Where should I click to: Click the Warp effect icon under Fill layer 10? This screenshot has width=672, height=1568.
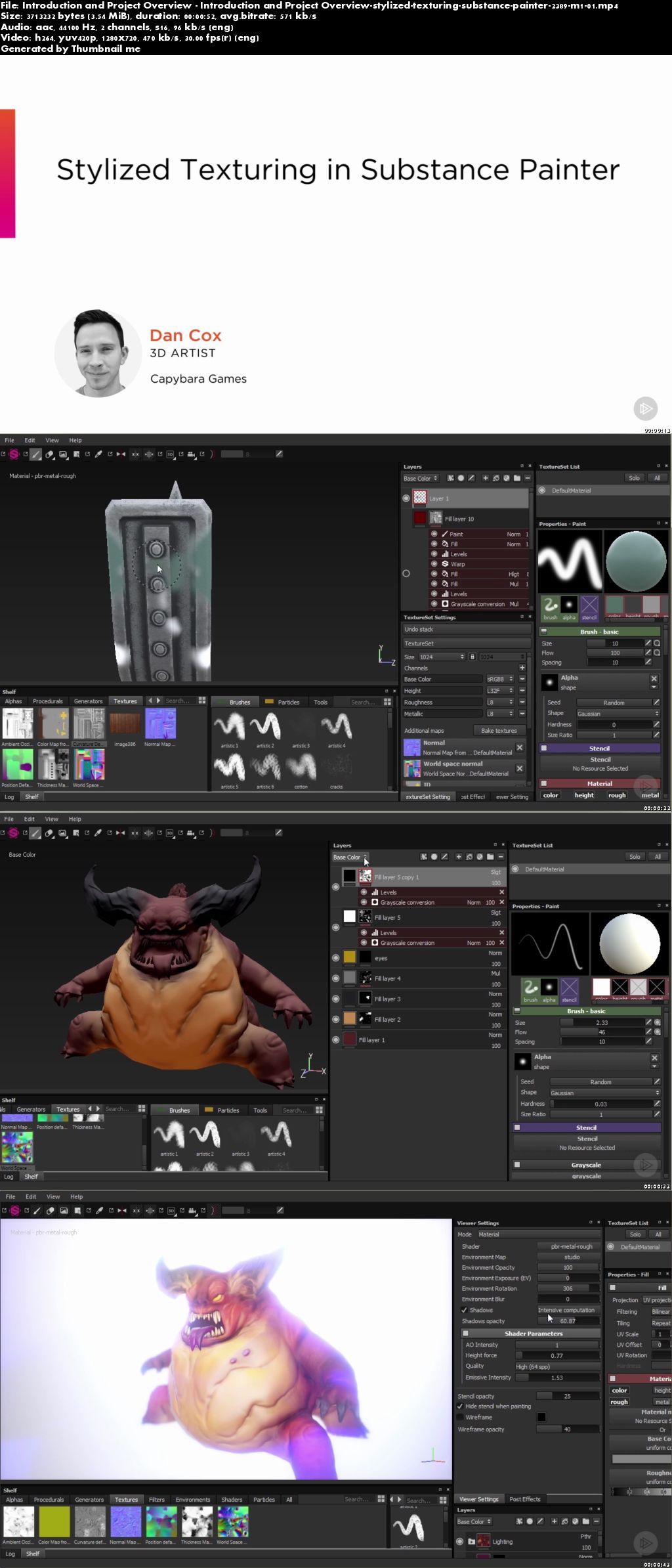pos(445,564)
